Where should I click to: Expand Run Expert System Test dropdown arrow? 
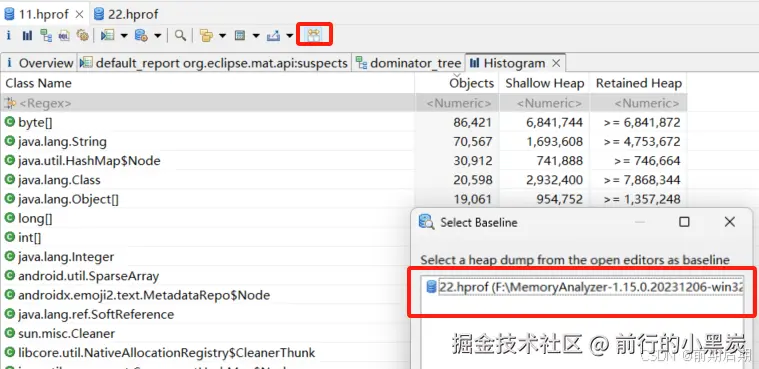tap(124, 36)
